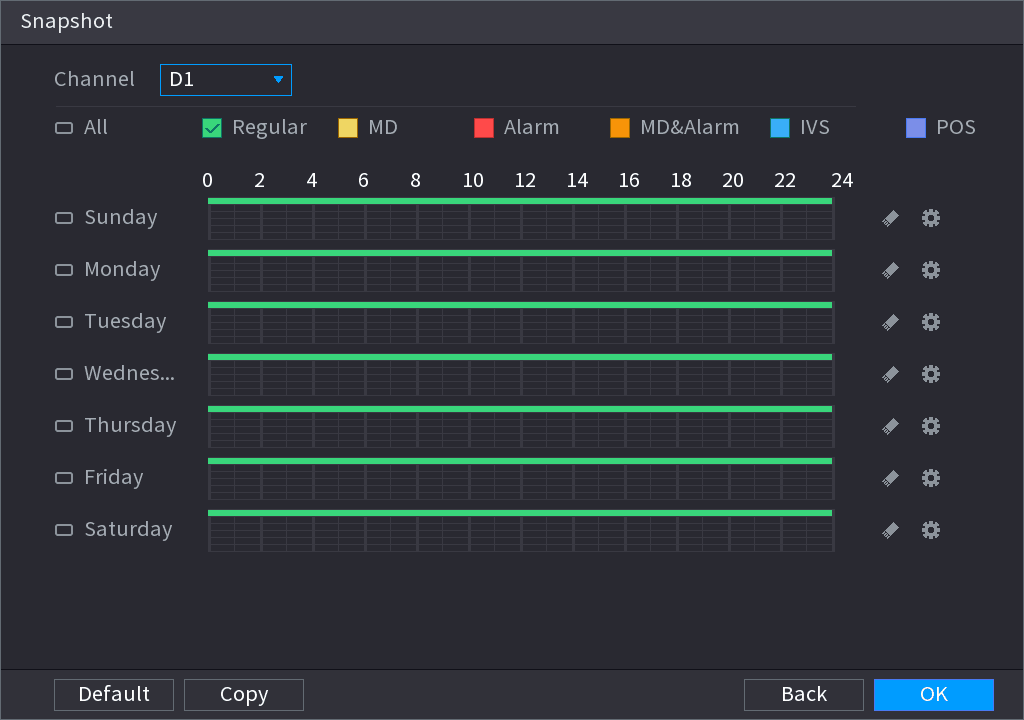Confirm with the OK button
The image size is (1024, 720).
(x=934, y=695)
